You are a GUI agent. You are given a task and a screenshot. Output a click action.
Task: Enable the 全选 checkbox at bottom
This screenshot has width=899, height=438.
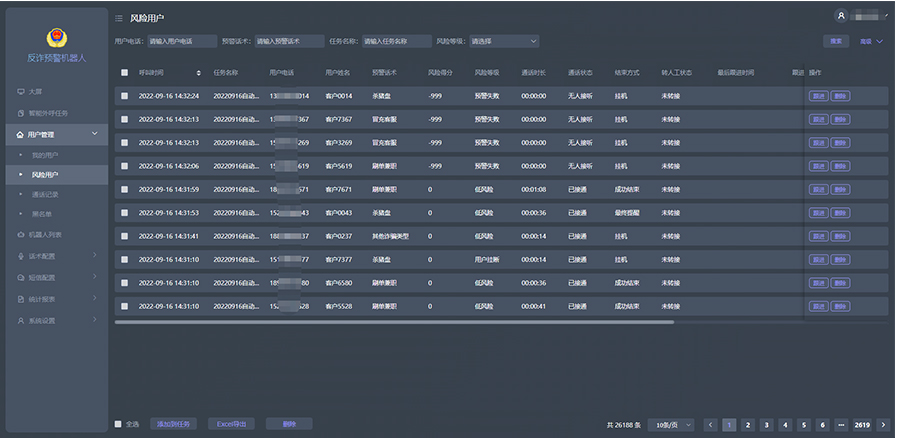click(x=118, y=424)
